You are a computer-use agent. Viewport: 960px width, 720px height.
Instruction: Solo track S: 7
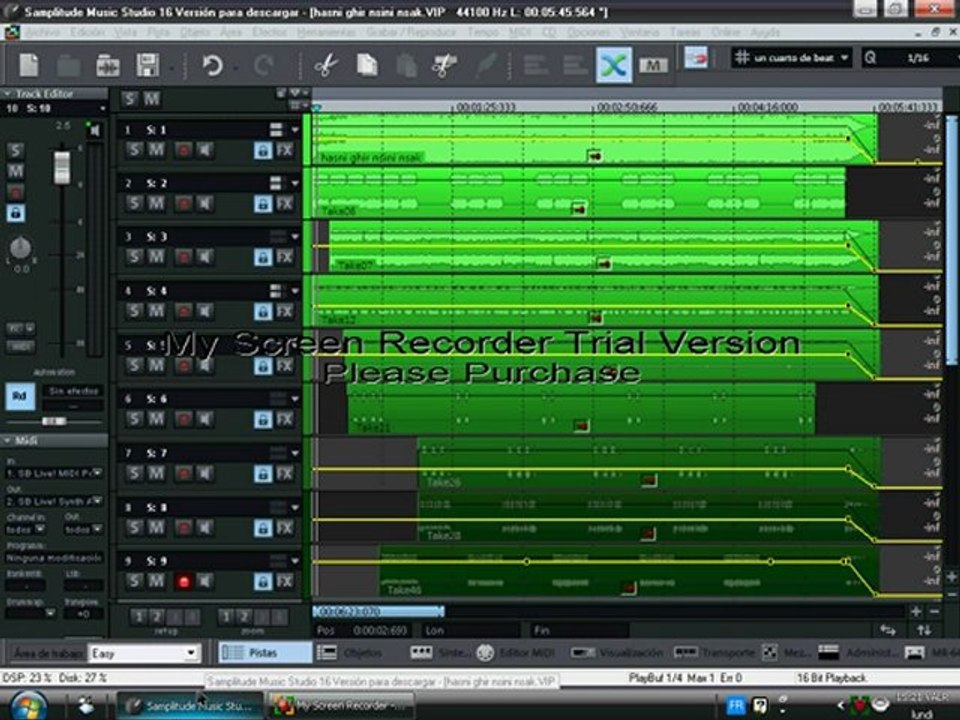(x=134, y=473)
